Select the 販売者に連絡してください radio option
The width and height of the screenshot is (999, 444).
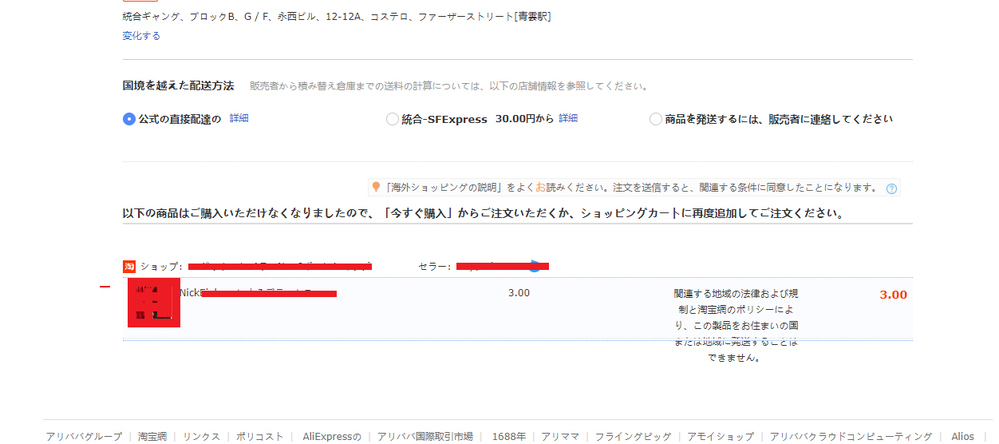655,119
